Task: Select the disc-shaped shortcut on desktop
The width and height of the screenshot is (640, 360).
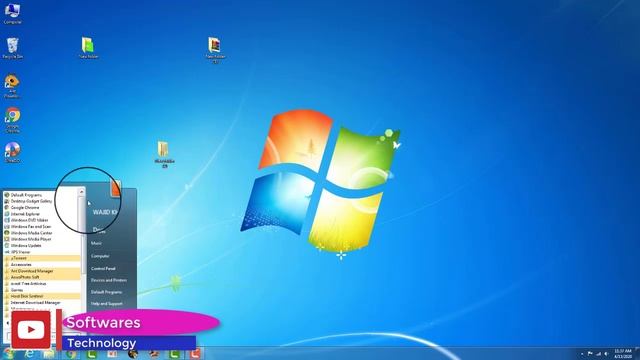Action: tap(13, 153)
